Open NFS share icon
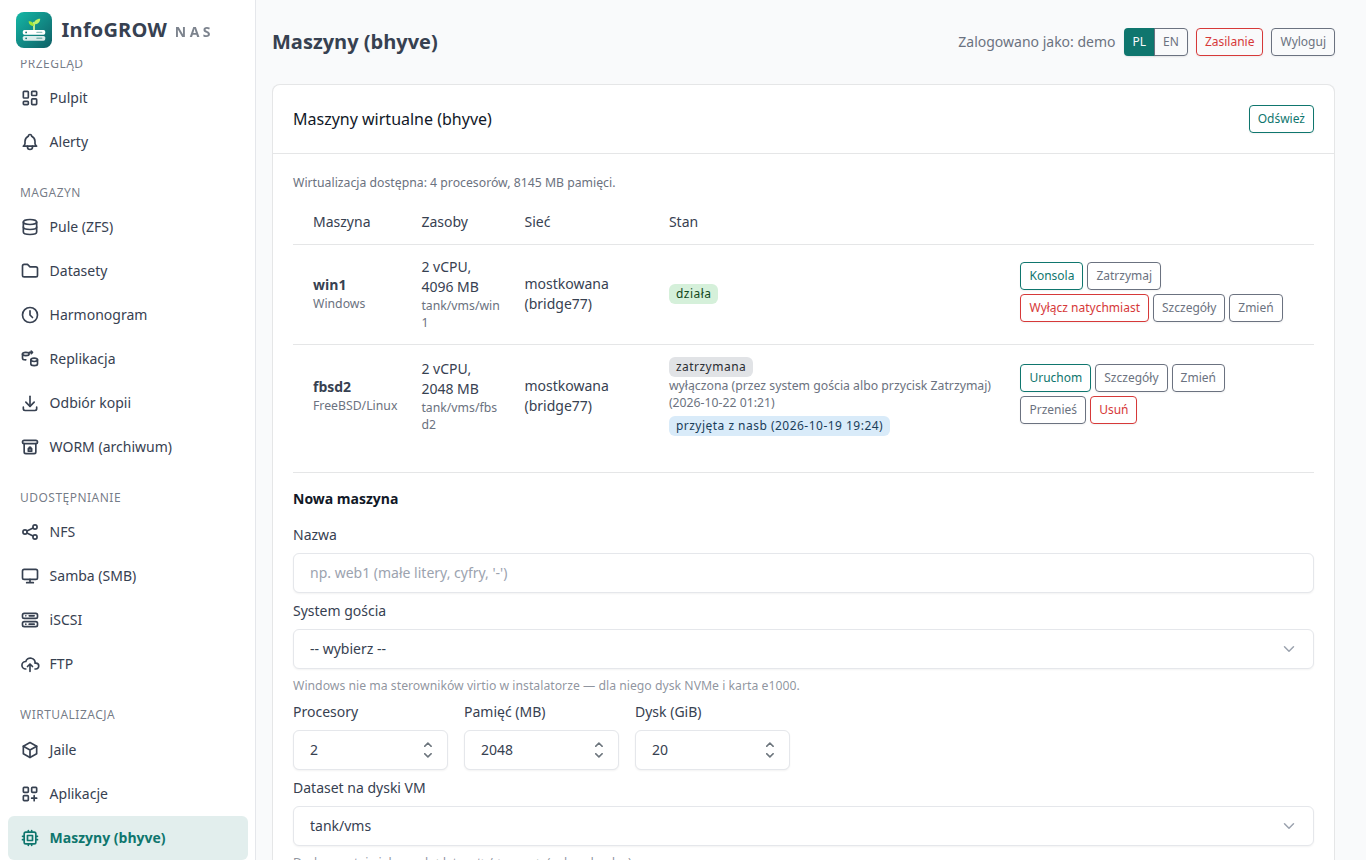The height and width of the screenshot is (860, 1366). (x=30, y=532)
